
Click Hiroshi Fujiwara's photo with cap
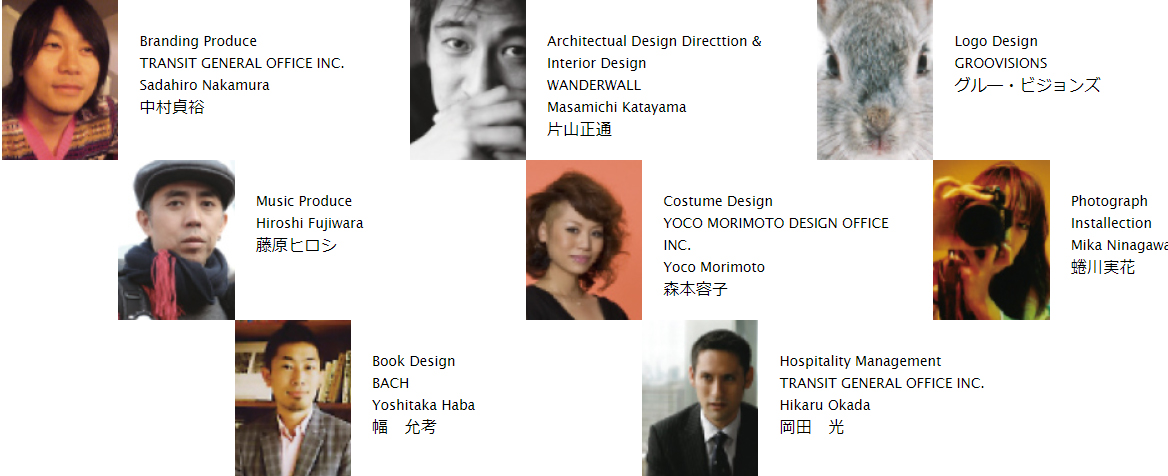point(177,240)
